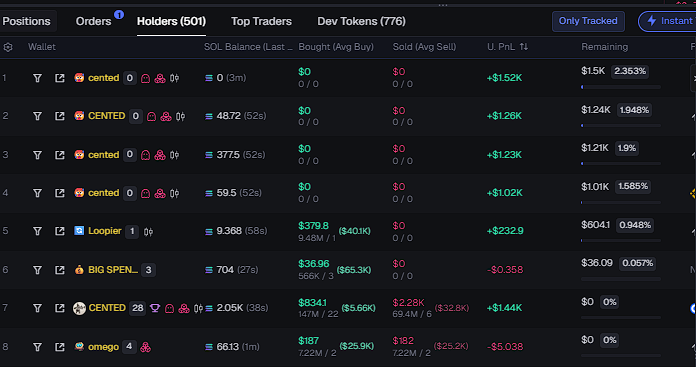Go to the Top Traders tab
696x367 pixels.
pos(261,21)
